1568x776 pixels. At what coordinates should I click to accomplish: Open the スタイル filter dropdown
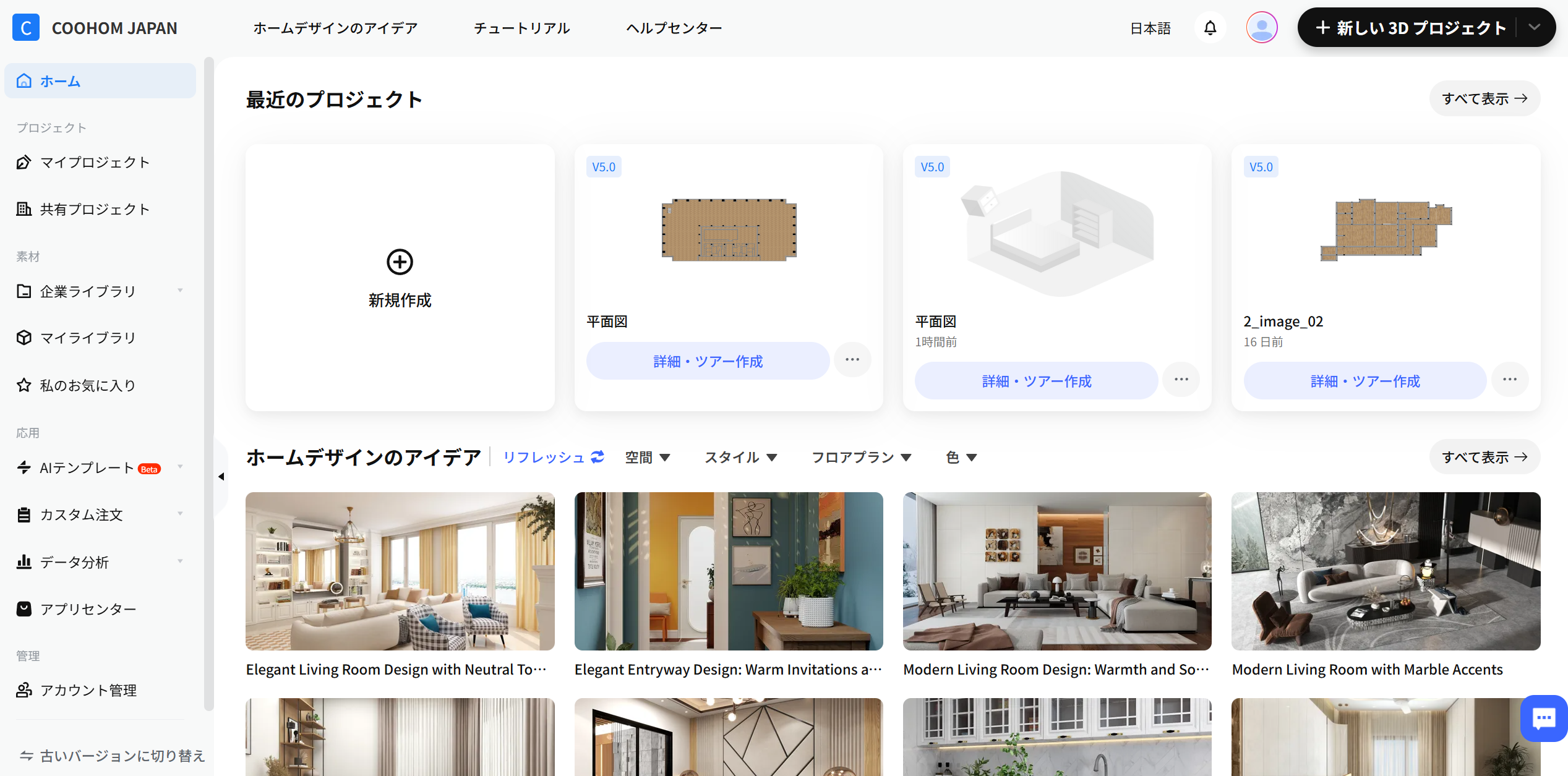click(x=741, y=458)
